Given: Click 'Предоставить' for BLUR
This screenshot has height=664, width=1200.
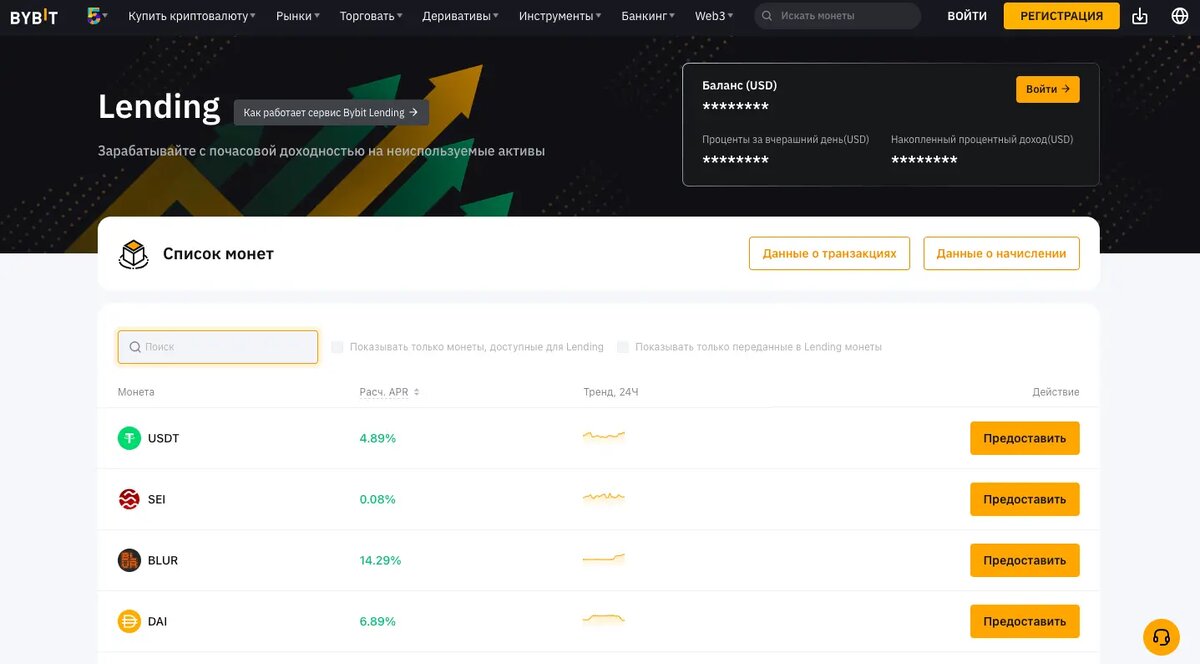Looking at the screenshot, I should click(x=1025, y=560).
